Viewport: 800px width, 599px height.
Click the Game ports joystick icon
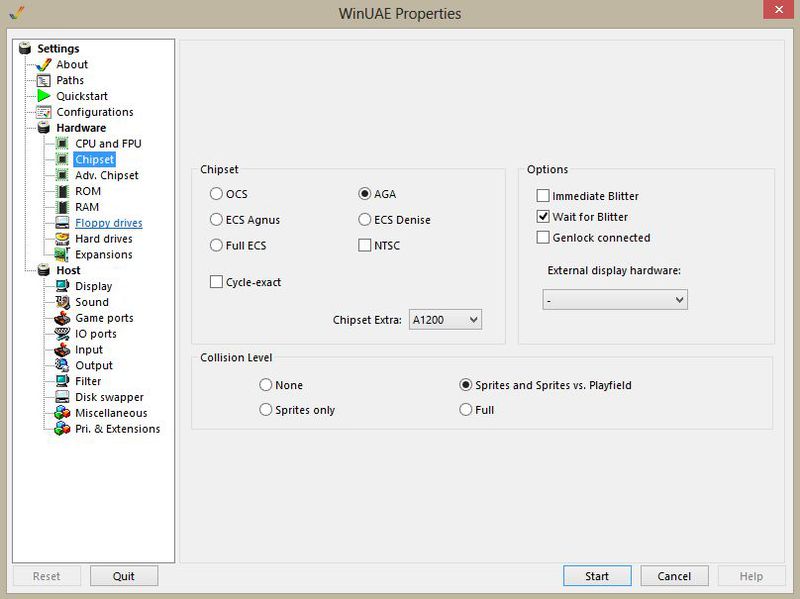tap(62, 318)
